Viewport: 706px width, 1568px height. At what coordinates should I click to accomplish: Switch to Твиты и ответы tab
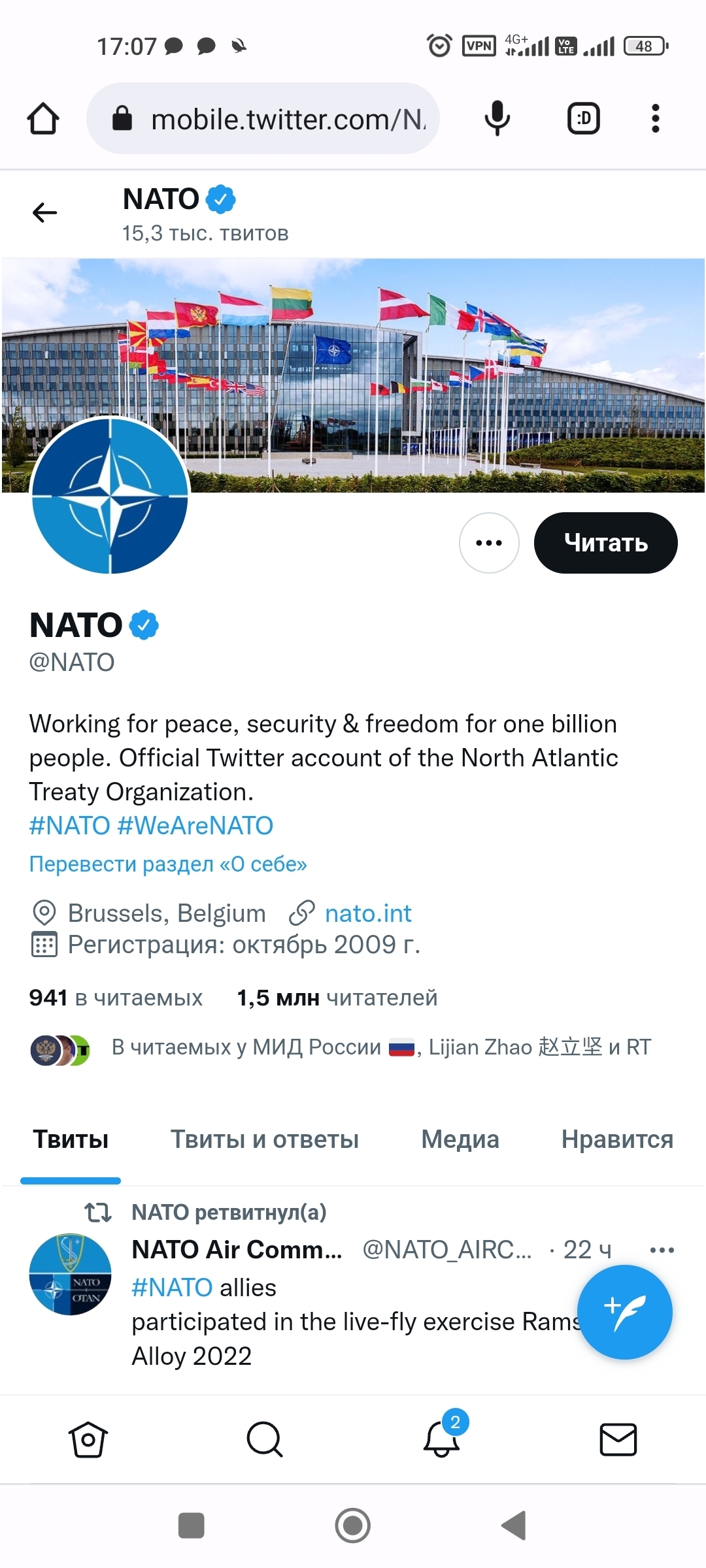point(265,1139)
